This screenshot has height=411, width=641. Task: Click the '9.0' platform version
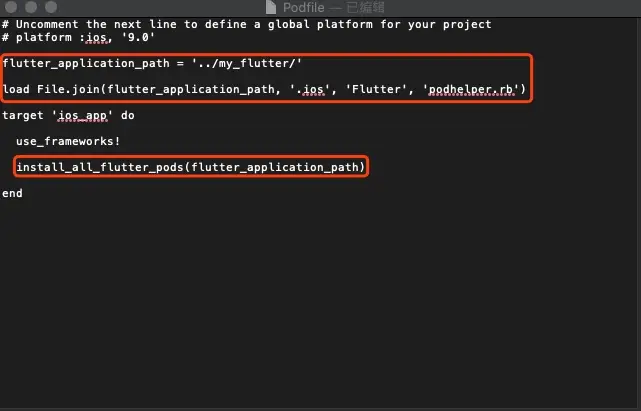click(x=138, y=37)
